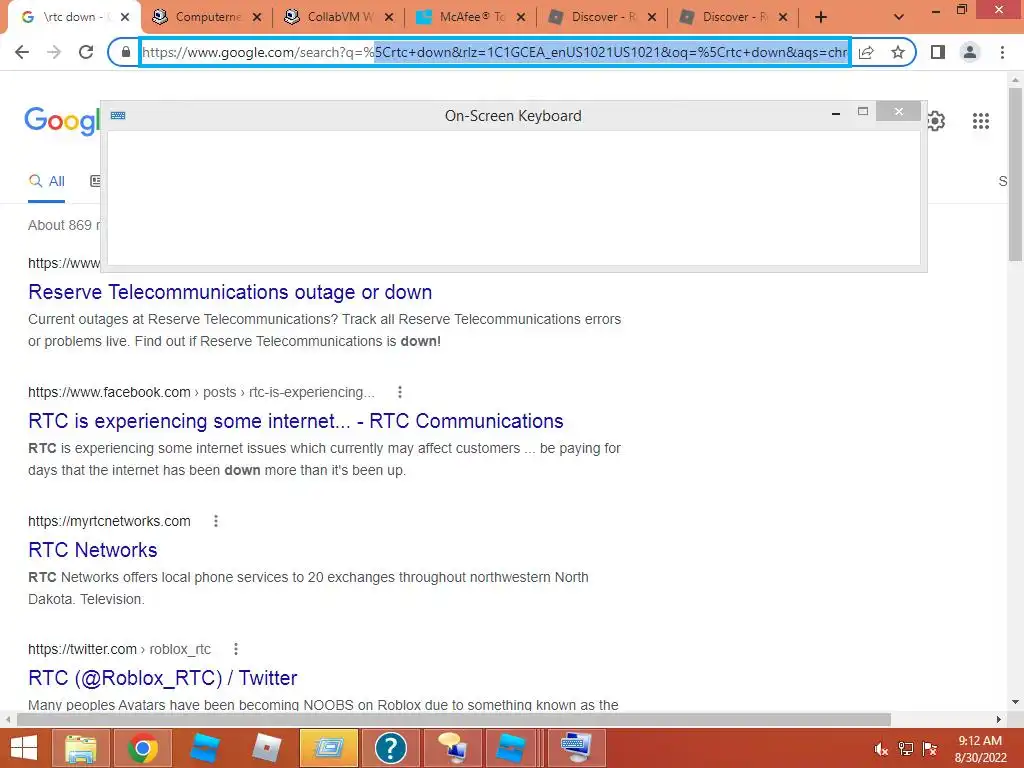Click the Google logo
The width and height of the screenshot is (1024, 768).
coord(62,121)
